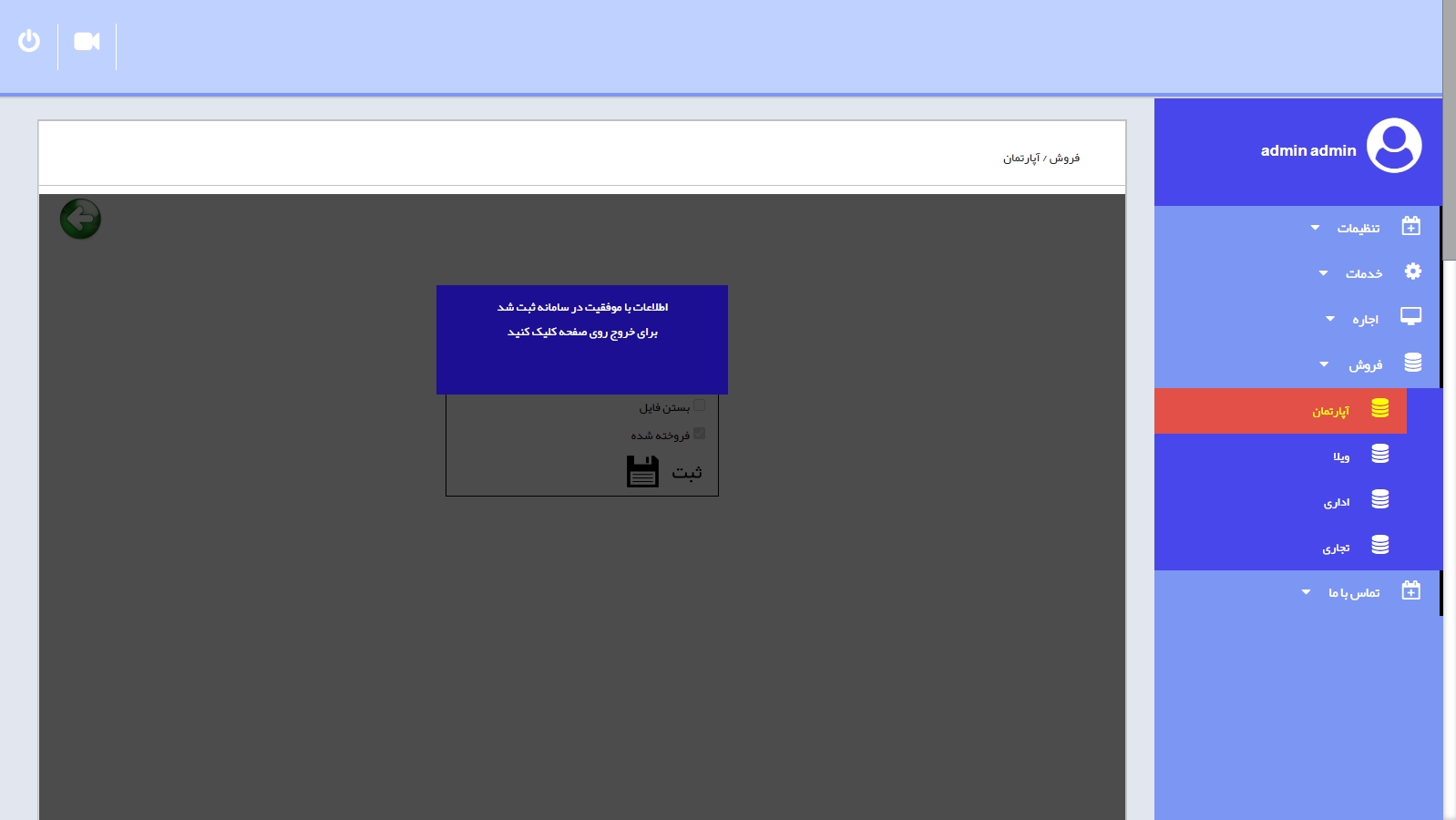Viewport: 1456px width, 820px height.
Task: Click the green back arrow icon
Action: (80, 219)
